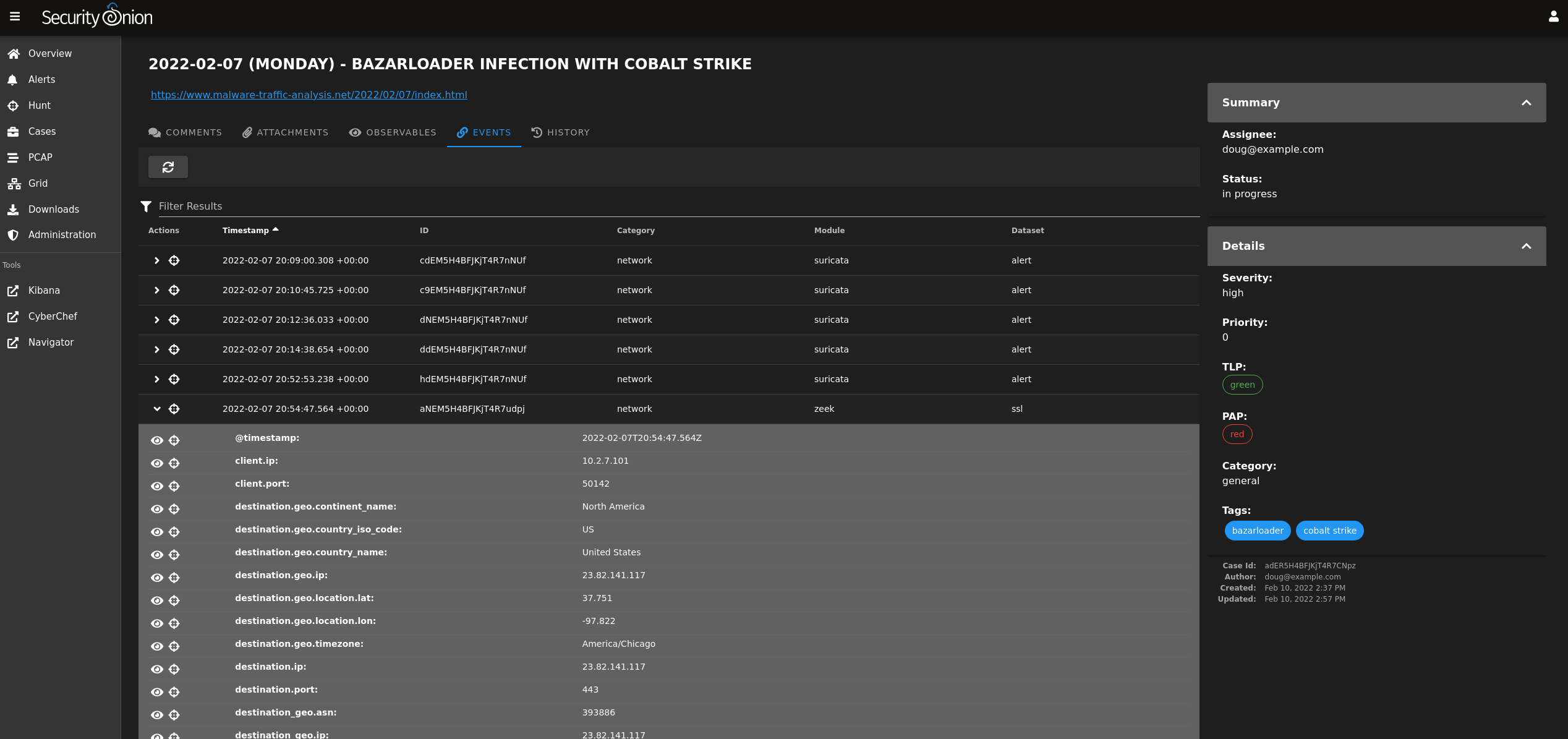Screen dimensions: 1568x739
Task: Click eye icon for destination.ip
Action: click(x=157, y=670)
